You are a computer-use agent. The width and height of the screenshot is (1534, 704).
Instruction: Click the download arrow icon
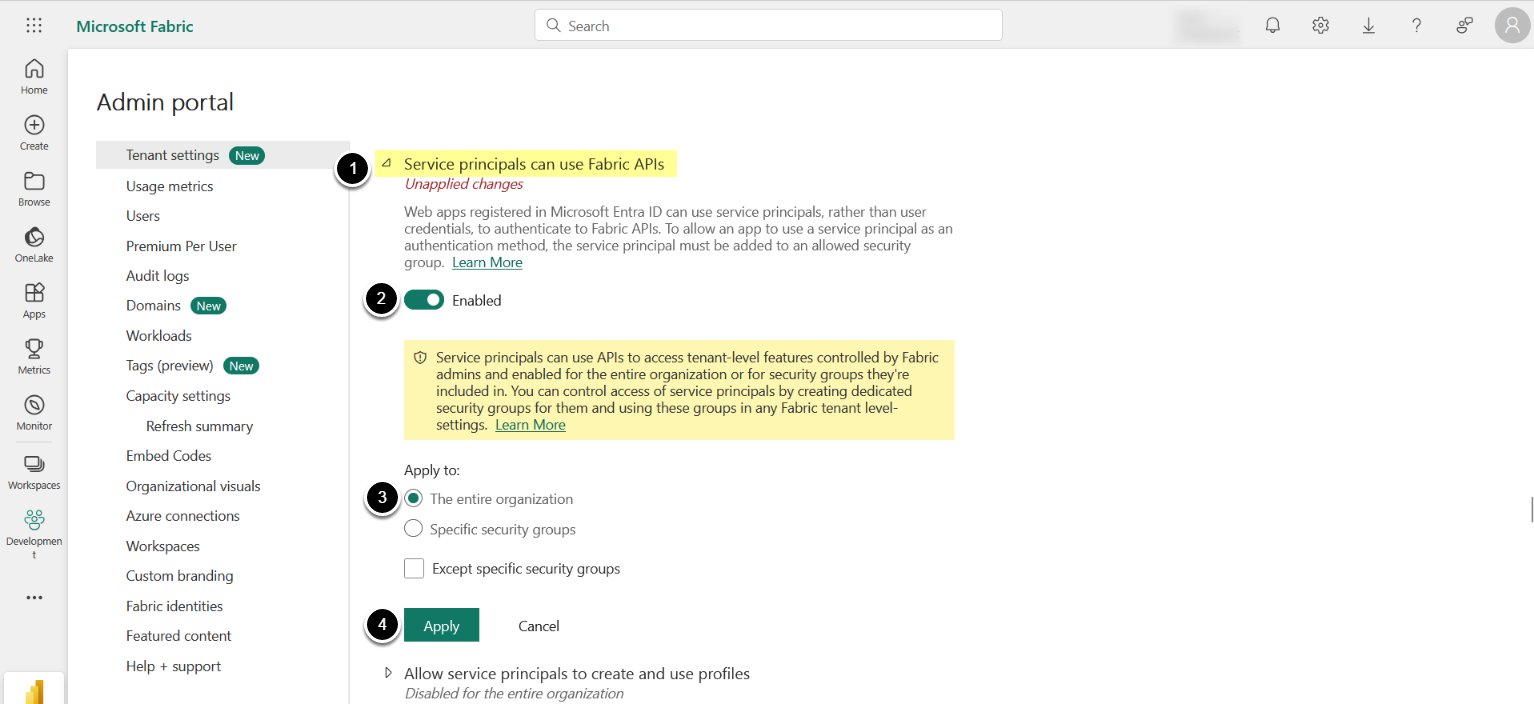pyautogui.click(x=1368, y=26)
